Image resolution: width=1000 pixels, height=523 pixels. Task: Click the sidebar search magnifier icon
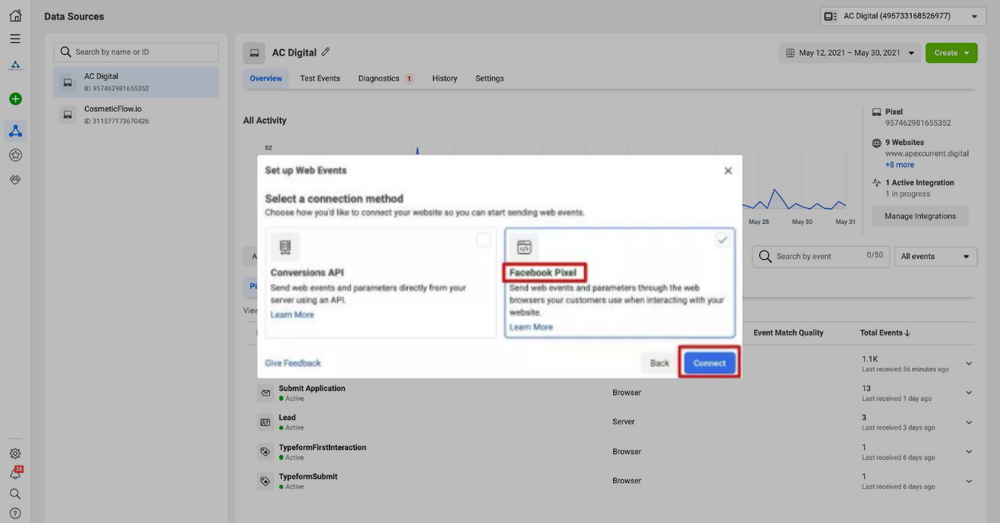[15, 494]
